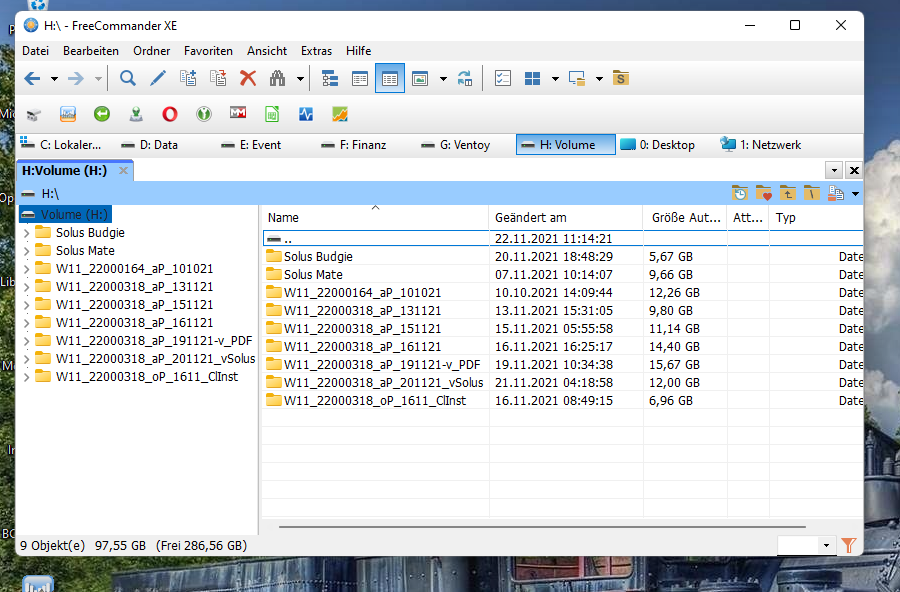The width and height of the screenshot is (900, 592).
Task: Click the orange filter funnel icon
Action: point(848,545)
